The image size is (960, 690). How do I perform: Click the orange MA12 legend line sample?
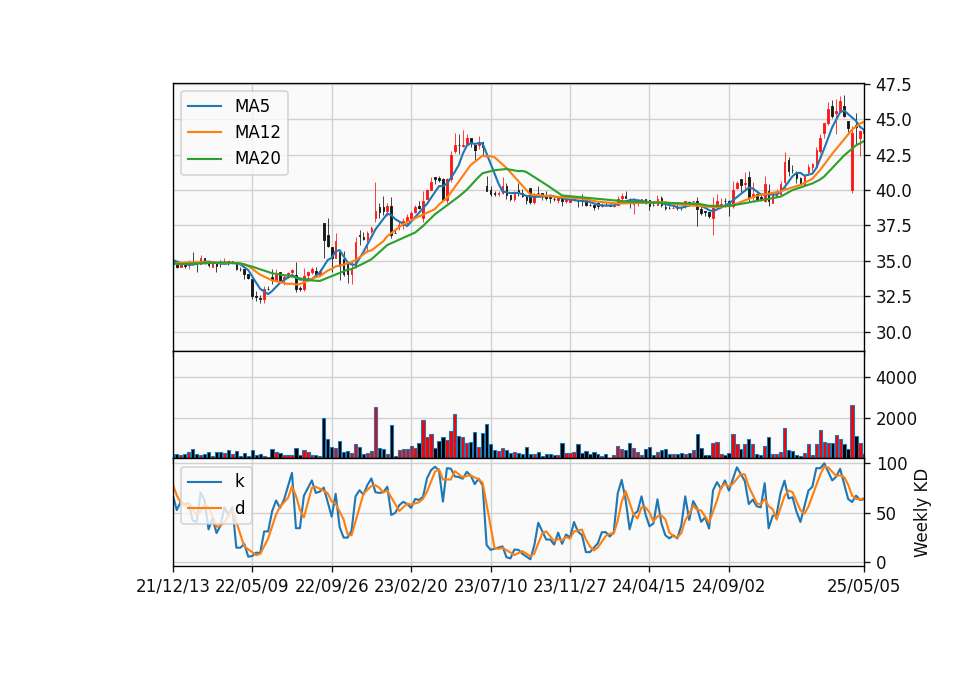[x=204, y=132]
